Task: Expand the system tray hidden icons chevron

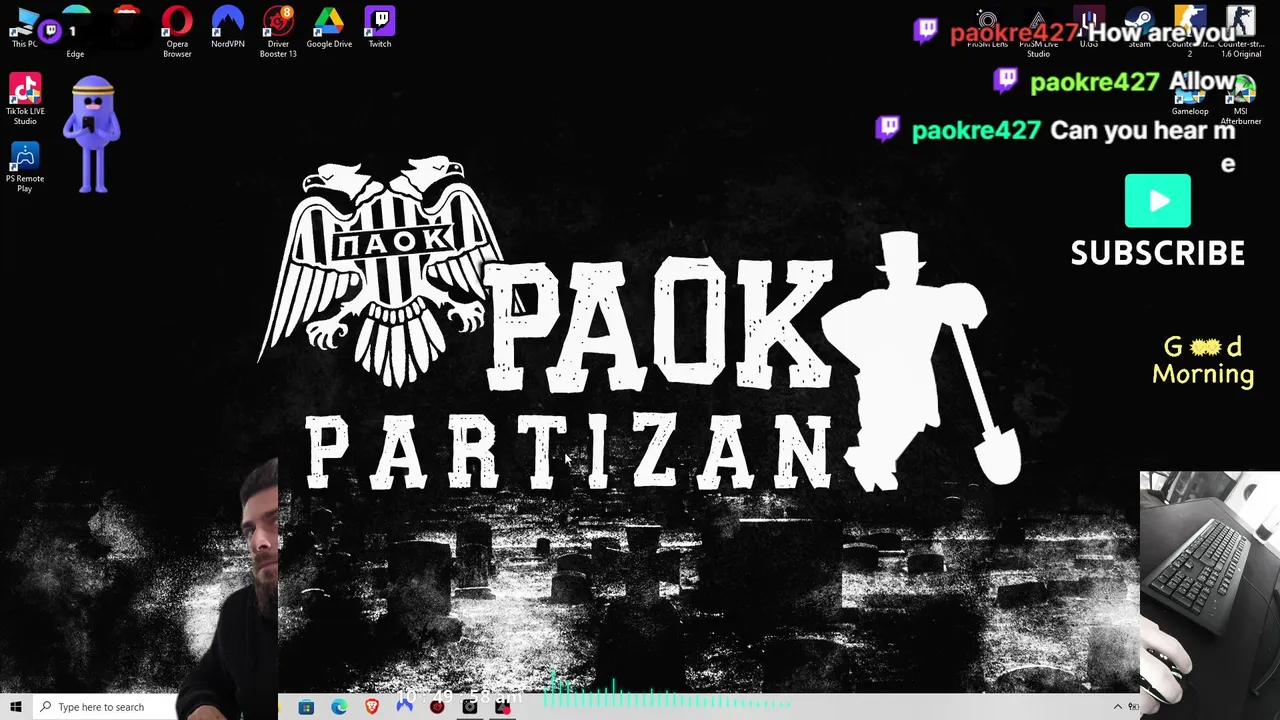Action: pyautogui.click(x=1118, y=707)
